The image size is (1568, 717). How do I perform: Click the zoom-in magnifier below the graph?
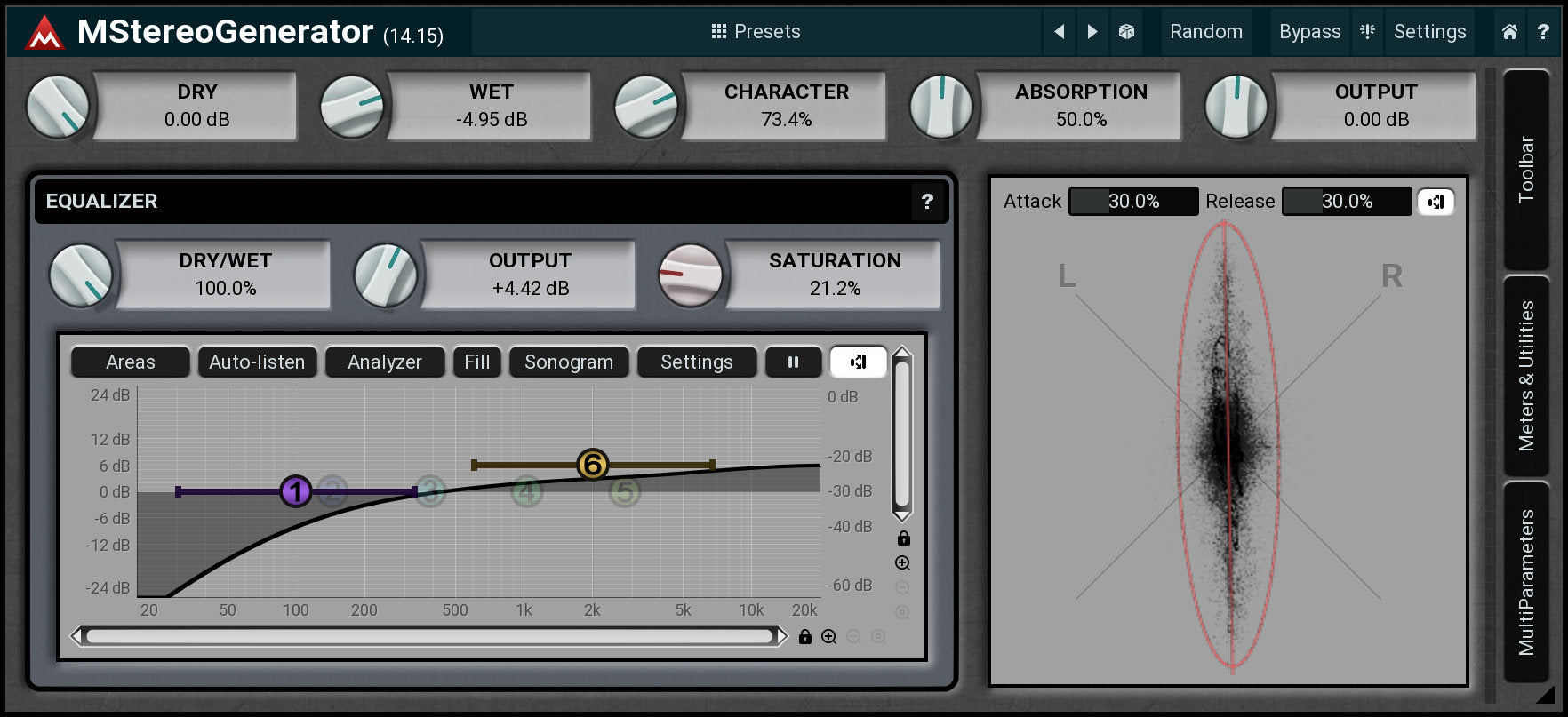click(828, 637)
